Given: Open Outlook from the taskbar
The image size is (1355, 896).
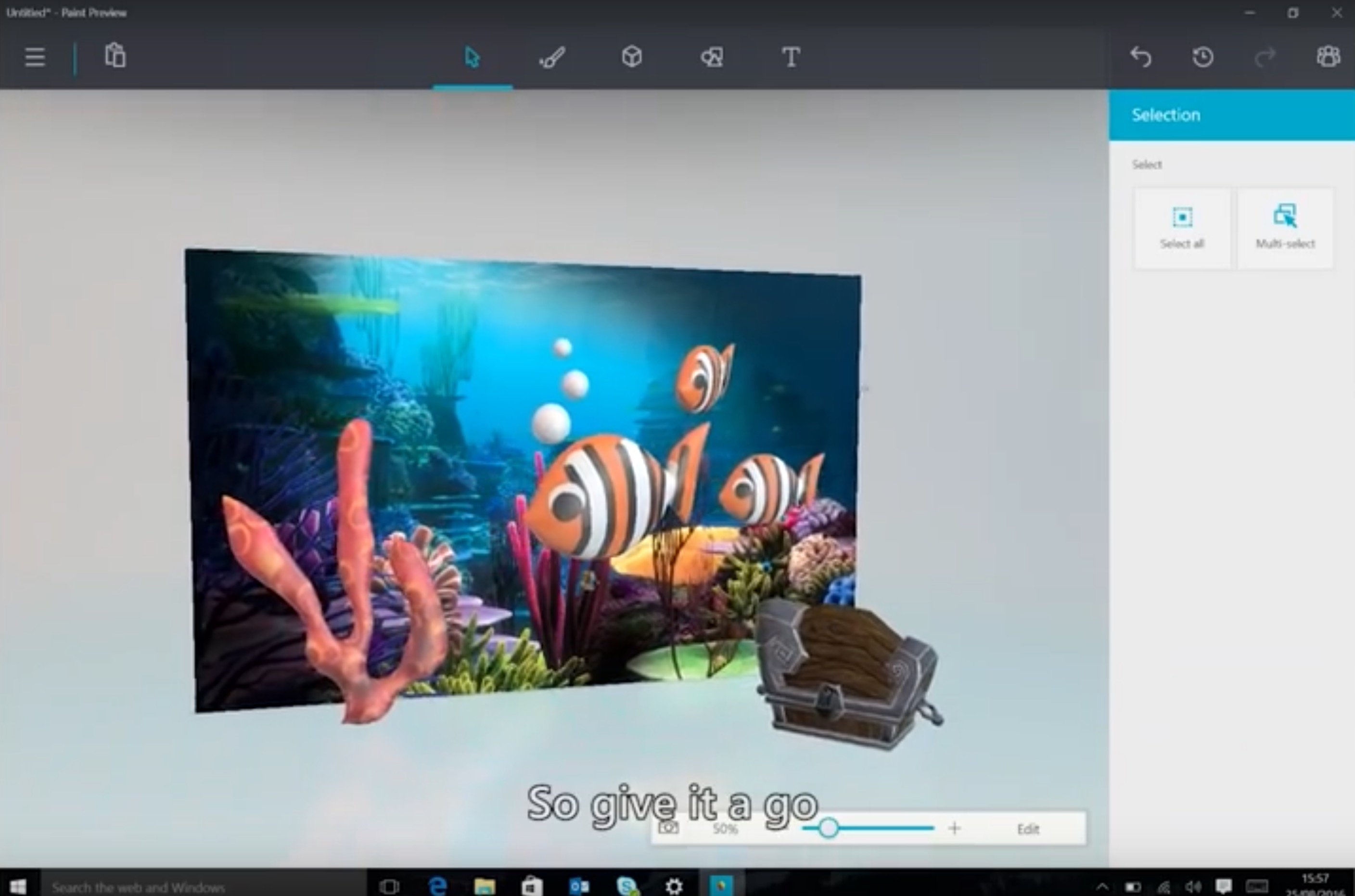Looking at the screenshot, I should click(x=579, y=886).
